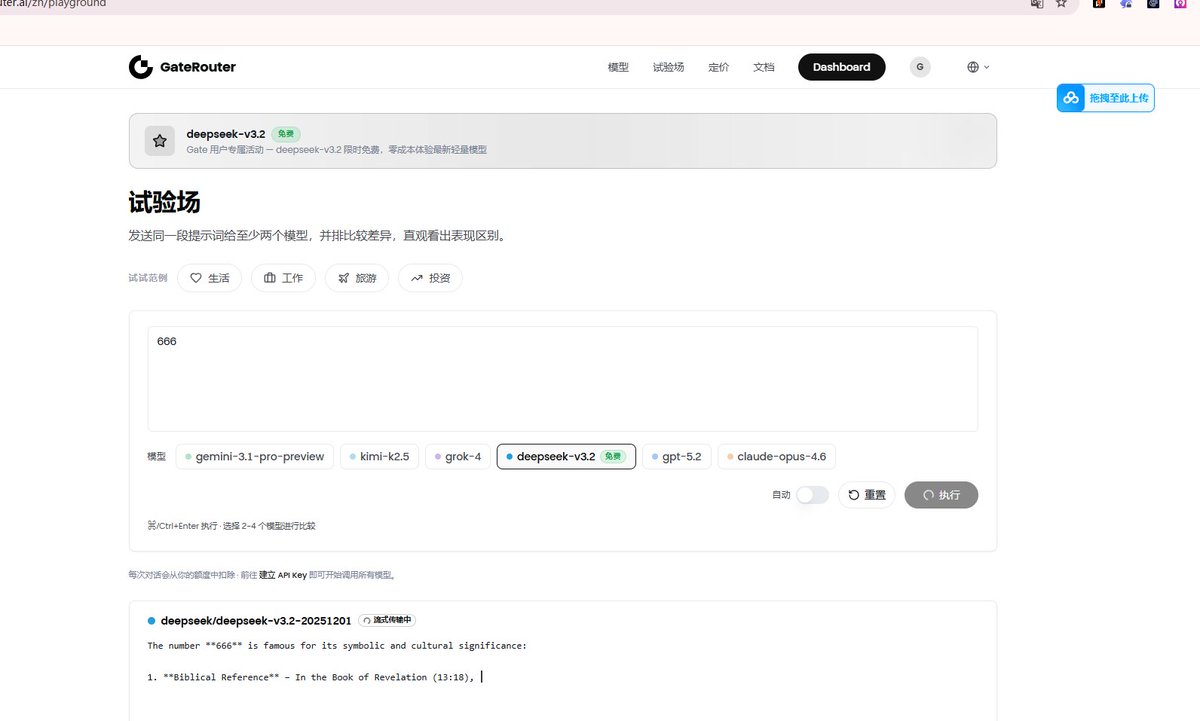The image size is (1200, 721).
Task: Click the 工作 example chip label
Action: [x=292, y=278]
